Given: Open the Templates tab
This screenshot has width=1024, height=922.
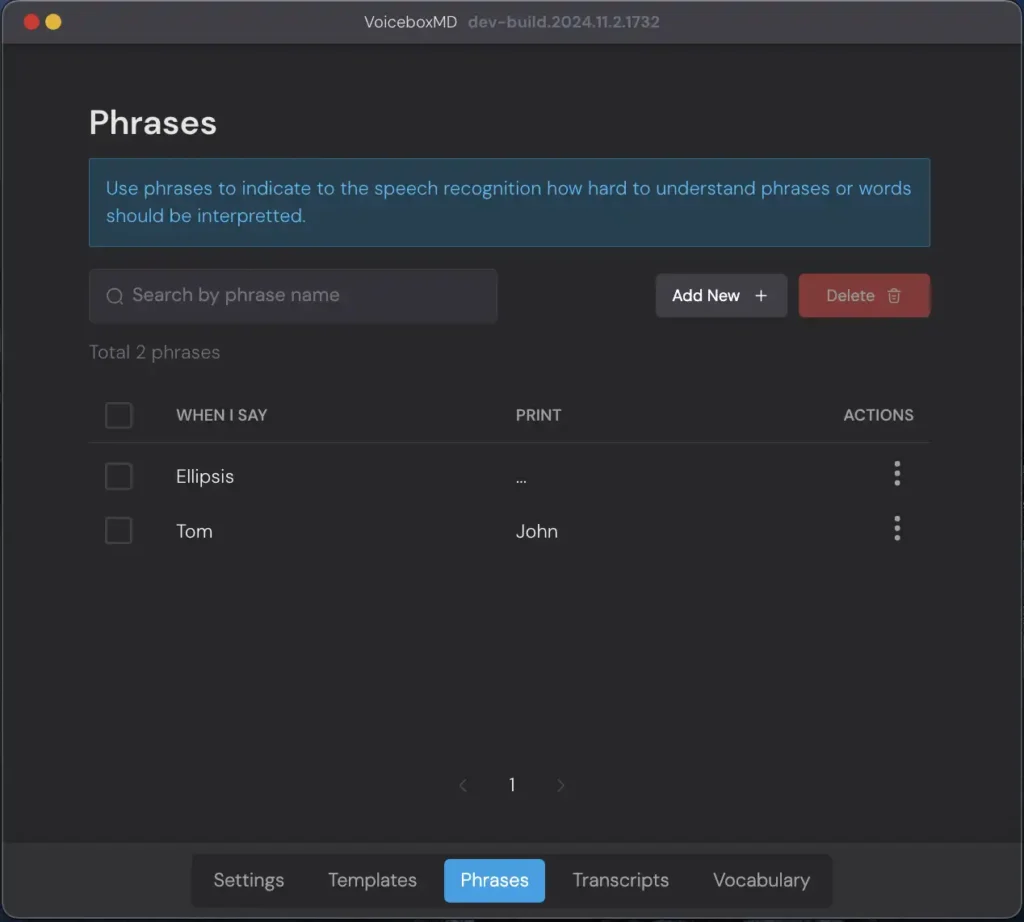Looking at the screenshot, I should pos(372,881).
